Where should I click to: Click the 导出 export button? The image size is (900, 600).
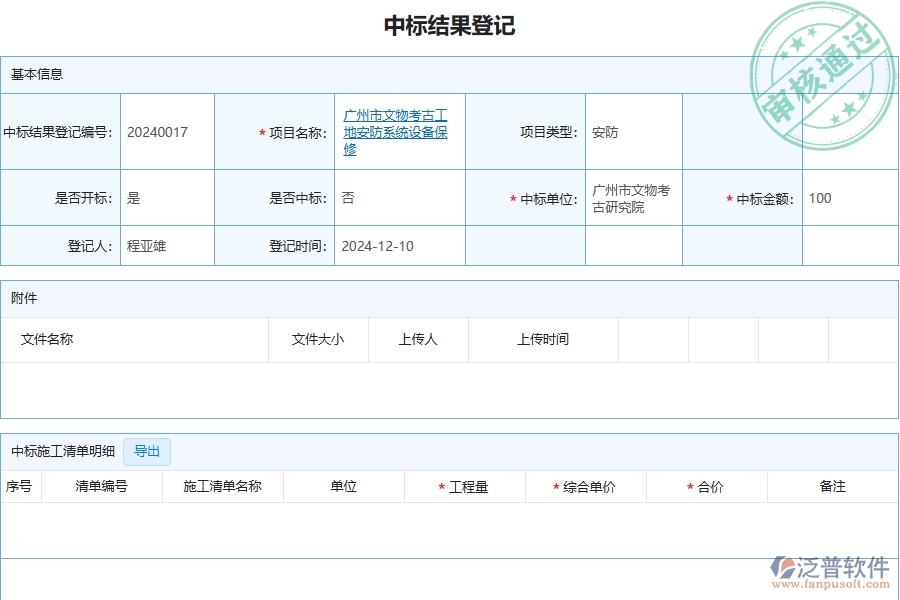click(146, 451)
